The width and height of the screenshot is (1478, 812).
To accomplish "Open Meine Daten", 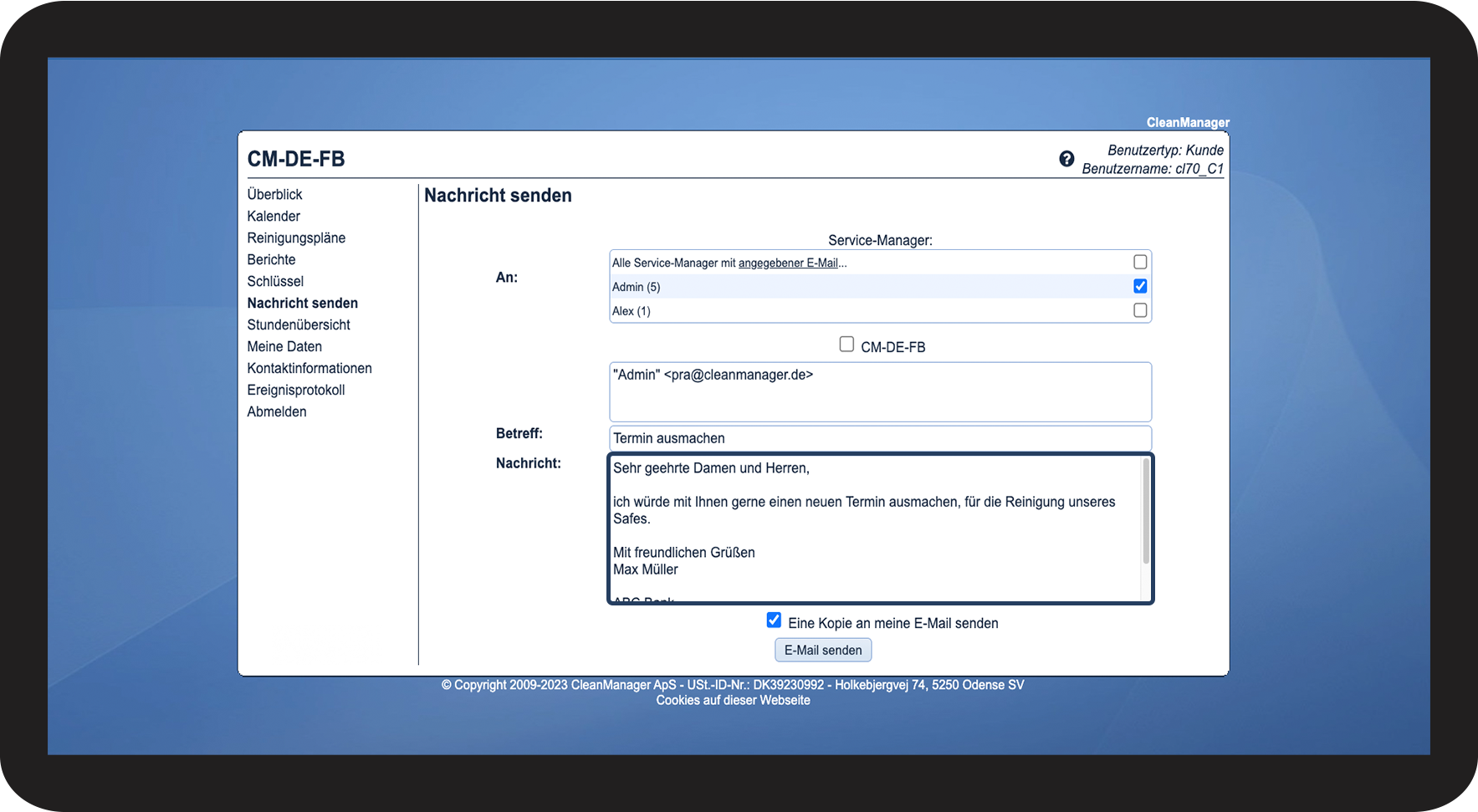I will click(284, 346).
